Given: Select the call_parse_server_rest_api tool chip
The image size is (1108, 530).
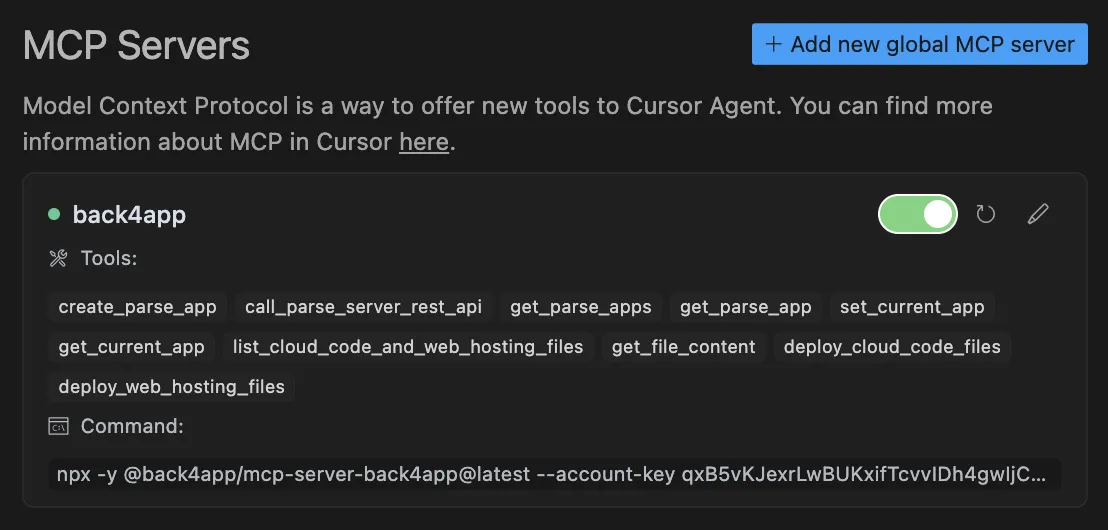Looking at the screenshot, I should (x=363, y=307).
